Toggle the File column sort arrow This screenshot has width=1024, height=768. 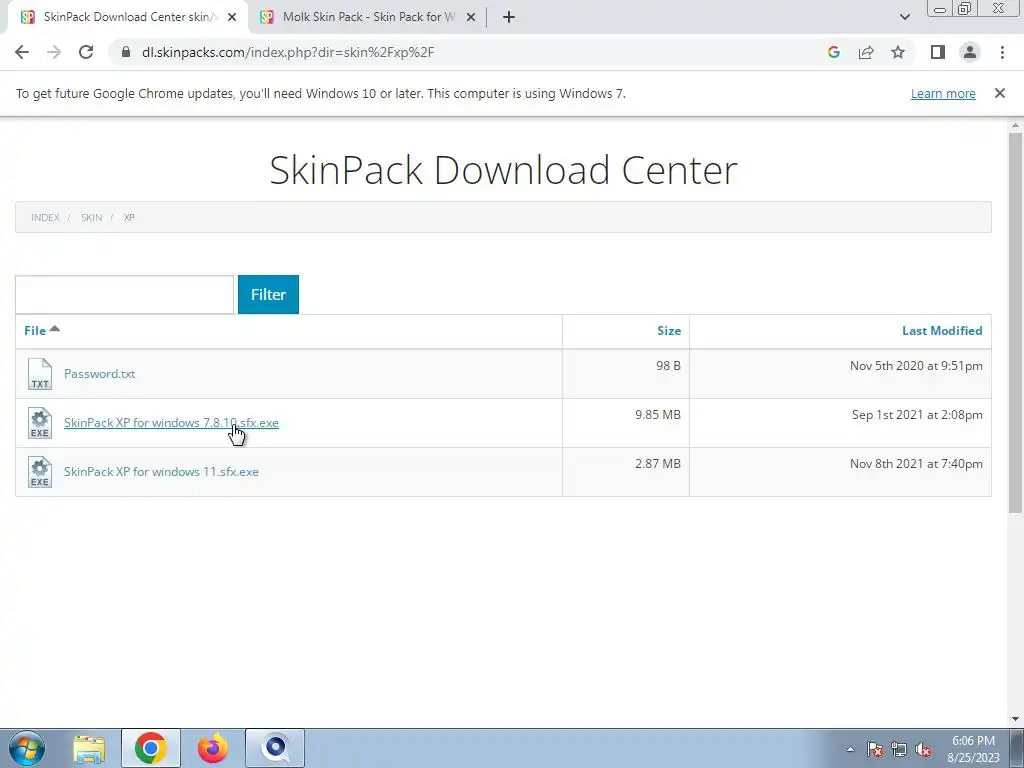[x=55, y=328]
